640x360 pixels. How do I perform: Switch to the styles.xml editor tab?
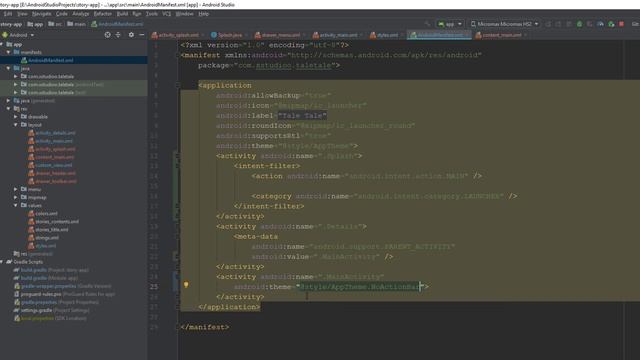(387, 35)
